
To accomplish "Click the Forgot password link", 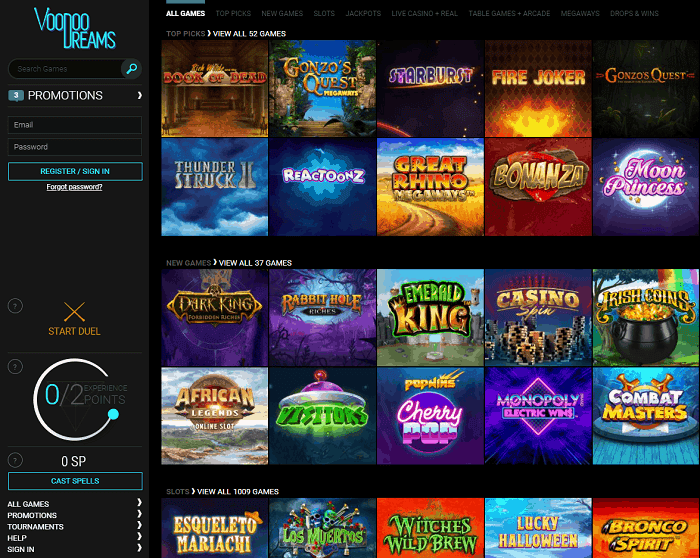I will click(75, 187).
